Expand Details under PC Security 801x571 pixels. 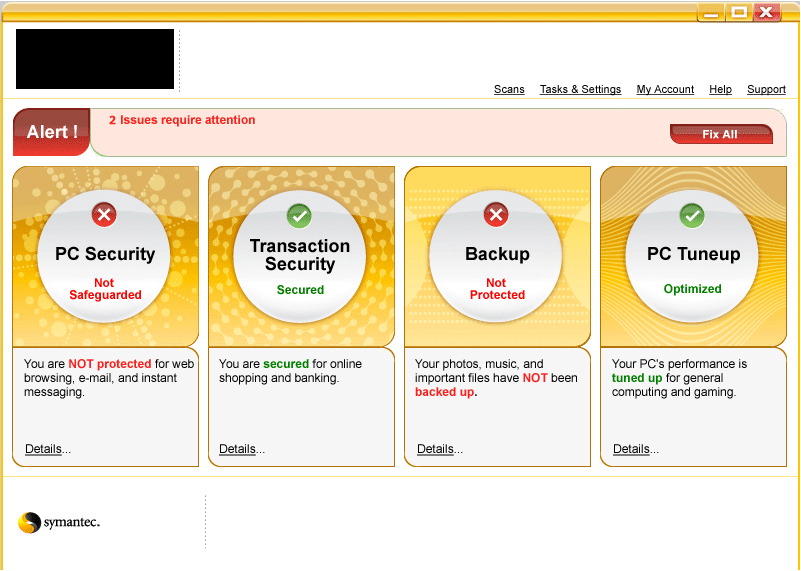pos(48,449)
